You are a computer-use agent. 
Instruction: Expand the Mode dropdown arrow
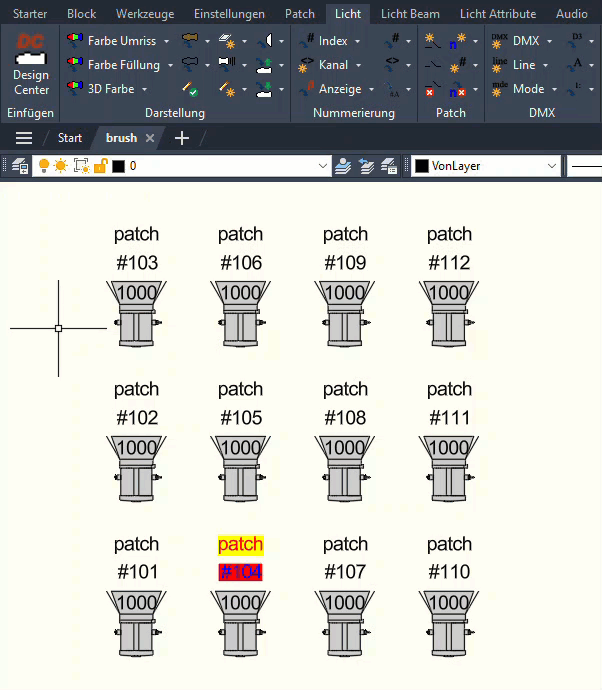(x=554, y=89)
